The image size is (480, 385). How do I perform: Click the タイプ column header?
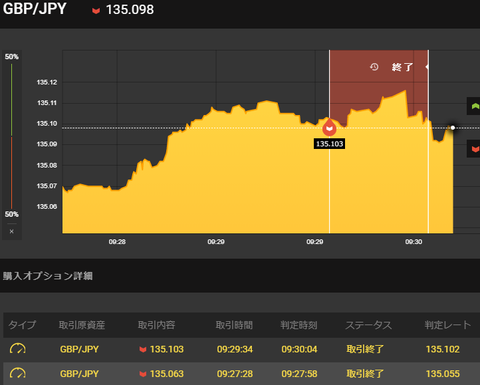pos(22,325)
